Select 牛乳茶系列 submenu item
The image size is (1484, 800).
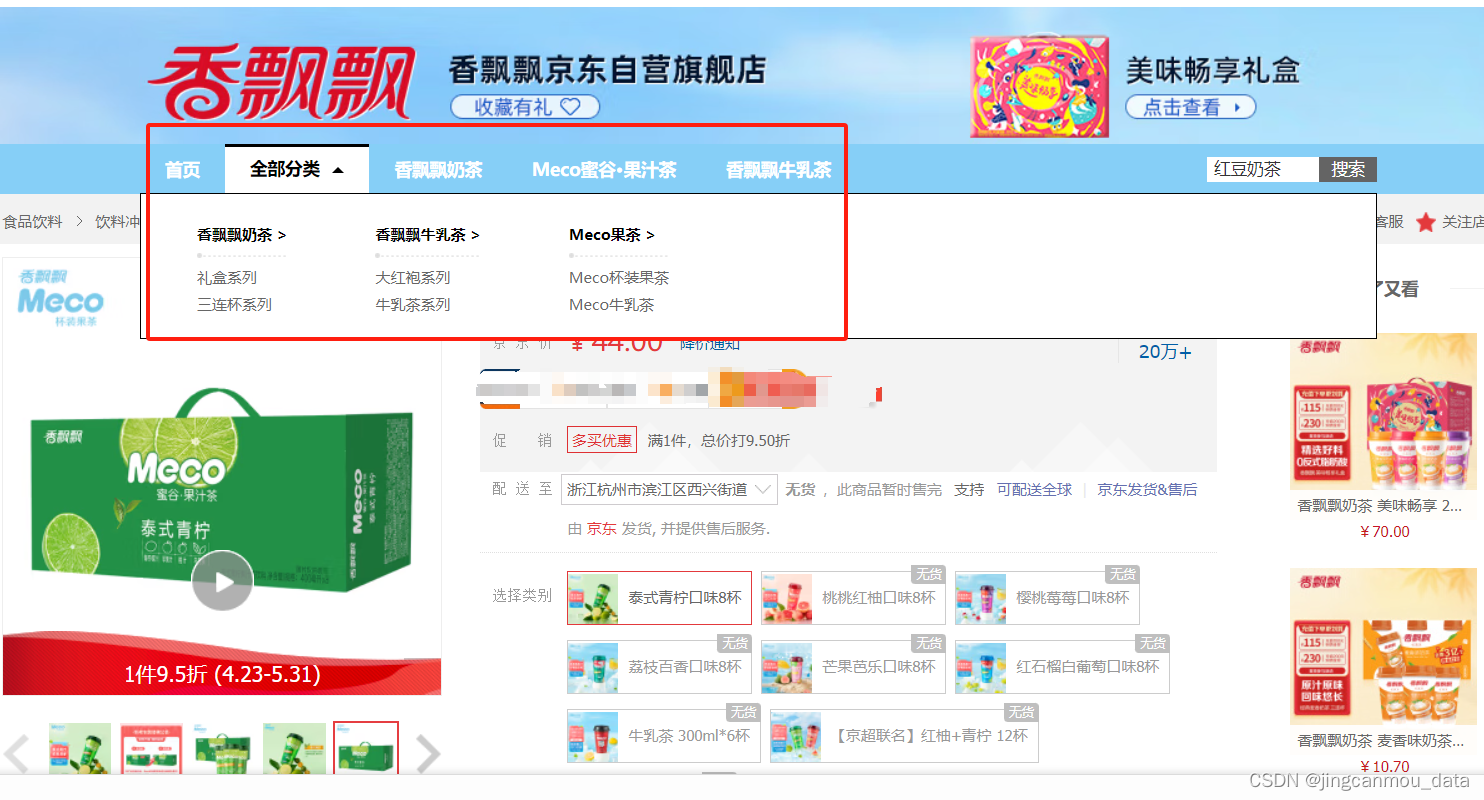click(x=413, y=305)
